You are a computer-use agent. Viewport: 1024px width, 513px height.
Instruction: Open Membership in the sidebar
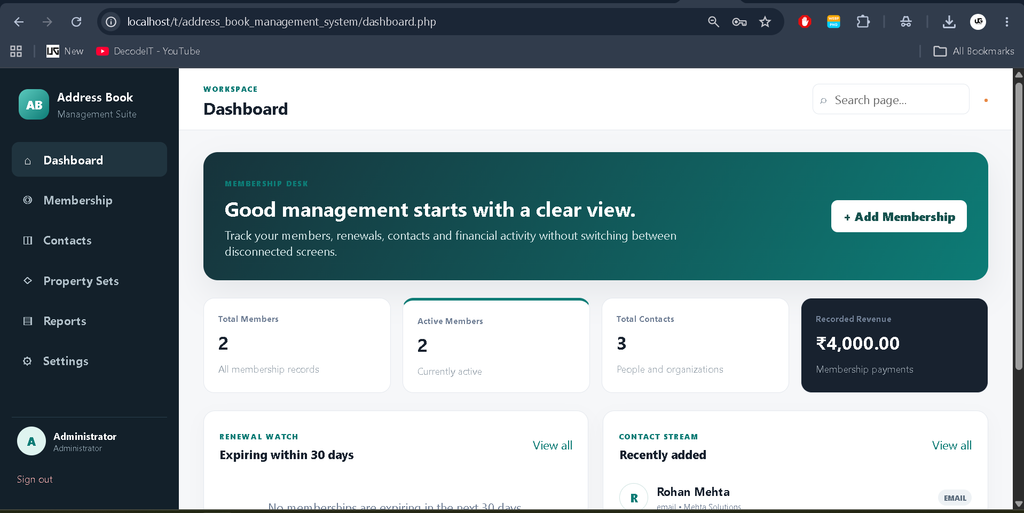tap(89, 200)
